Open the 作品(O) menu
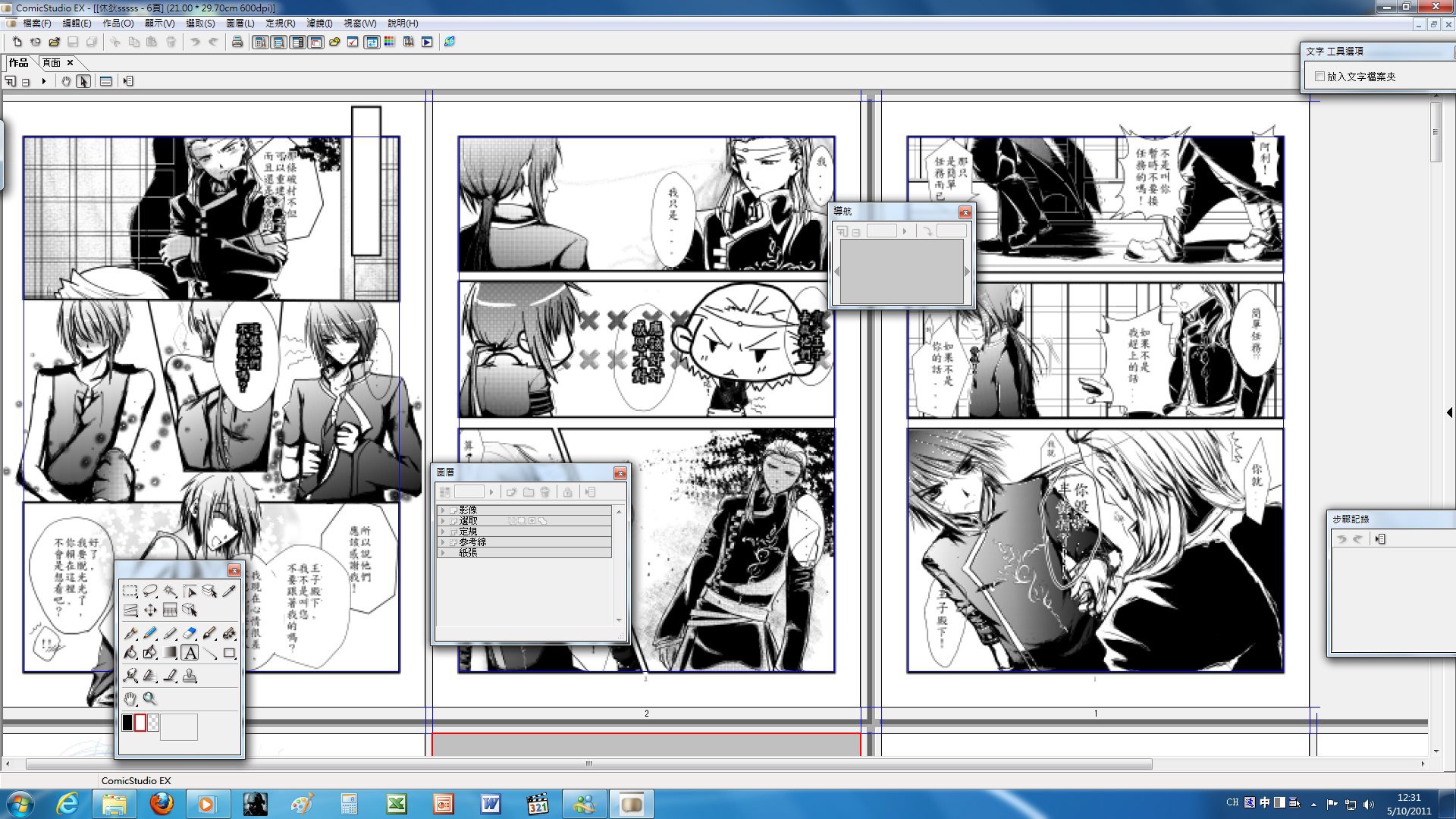 tap(118, 24)
